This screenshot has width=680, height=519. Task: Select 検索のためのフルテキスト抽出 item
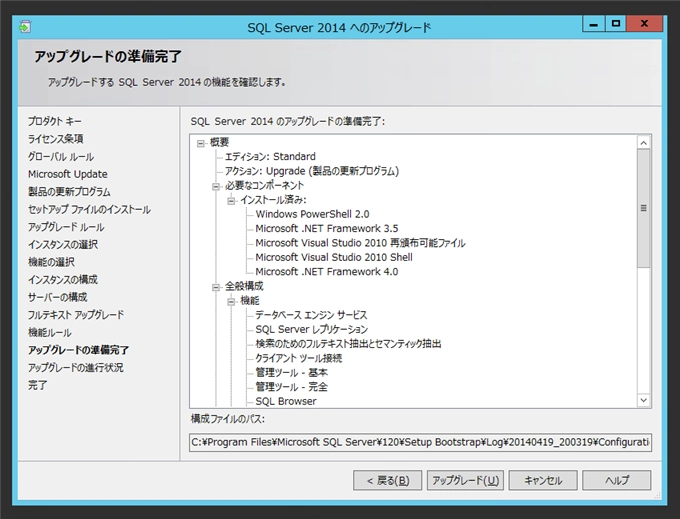click(348, 344)
